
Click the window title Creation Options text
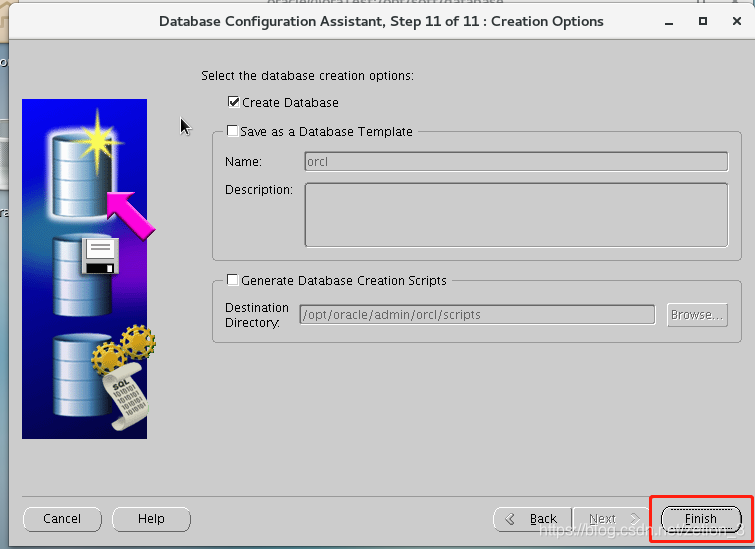(x=547, y=21)
